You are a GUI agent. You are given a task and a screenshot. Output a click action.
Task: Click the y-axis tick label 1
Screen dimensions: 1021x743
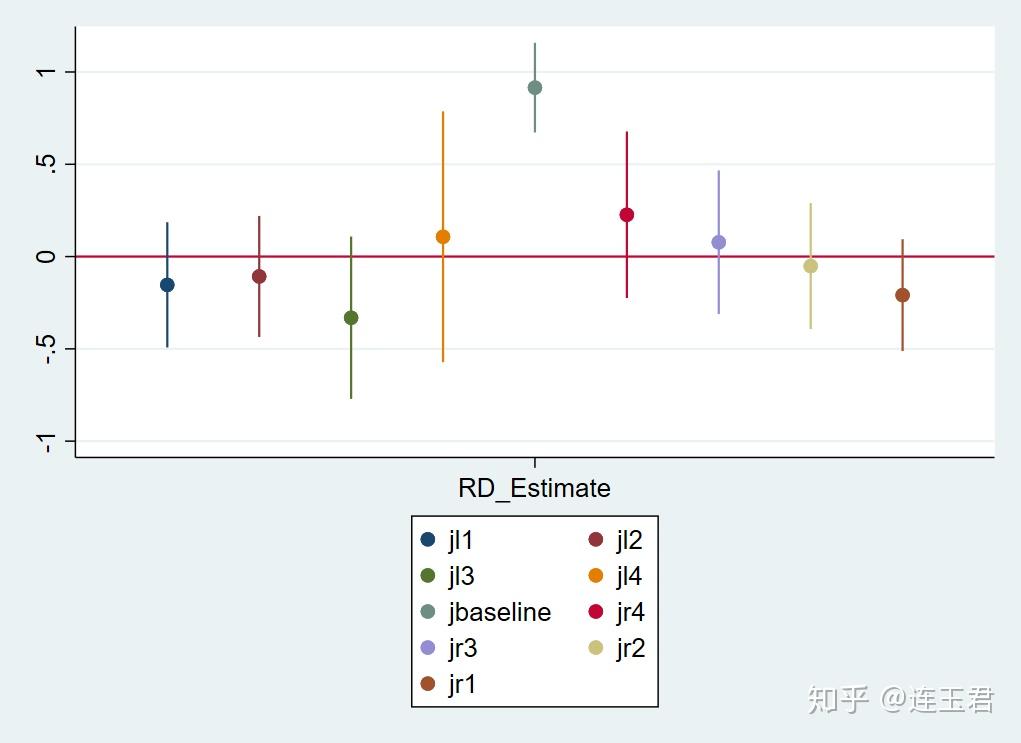pos(45,72)
